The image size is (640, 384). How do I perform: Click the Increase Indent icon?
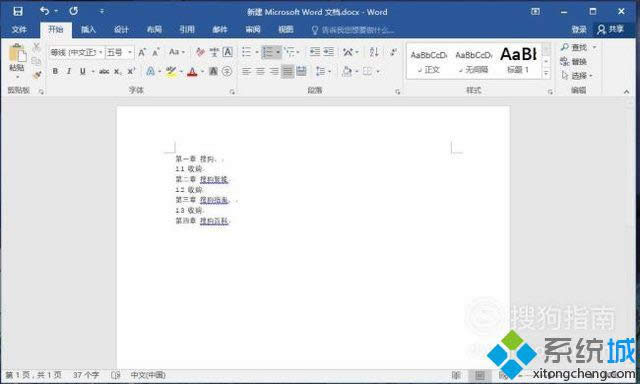tap(329, 52)
